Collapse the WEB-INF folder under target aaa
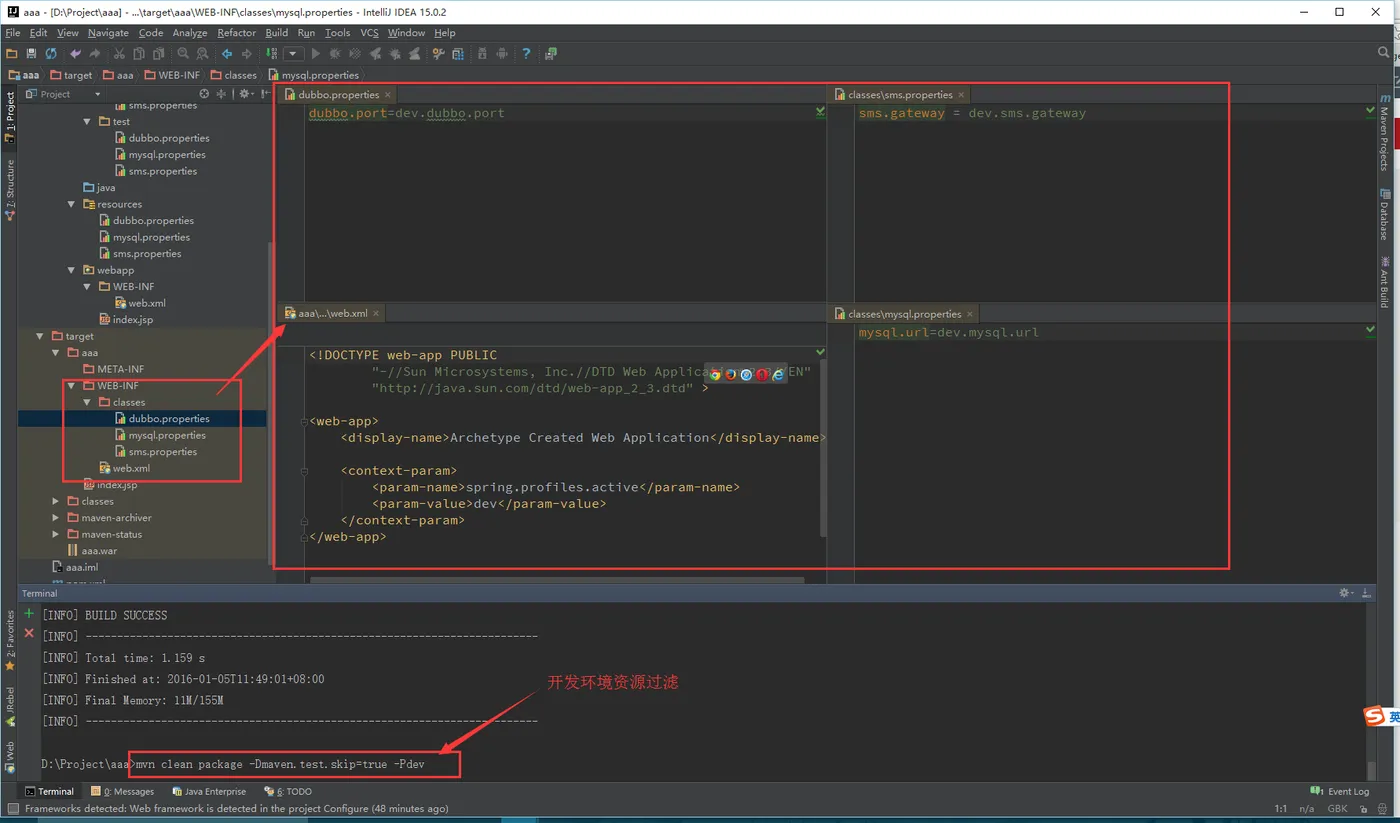Viewport: 1400px width, 823px height. pos(72,385)
